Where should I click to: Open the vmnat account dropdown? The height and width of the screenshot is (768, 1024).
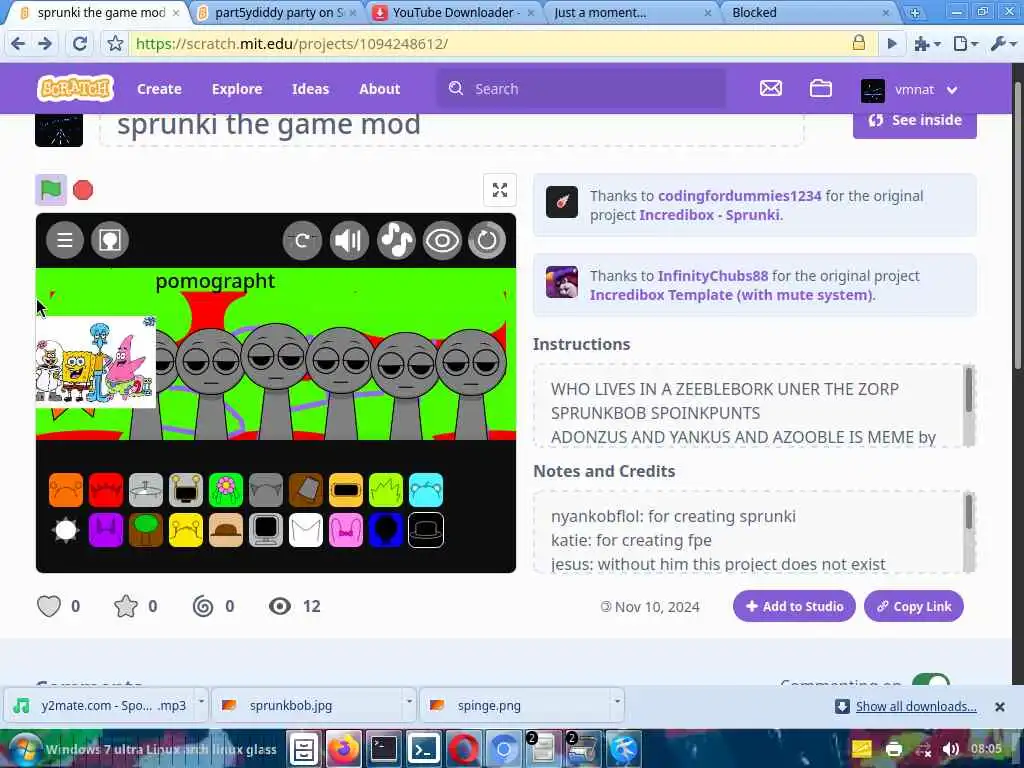click(910, 89)
